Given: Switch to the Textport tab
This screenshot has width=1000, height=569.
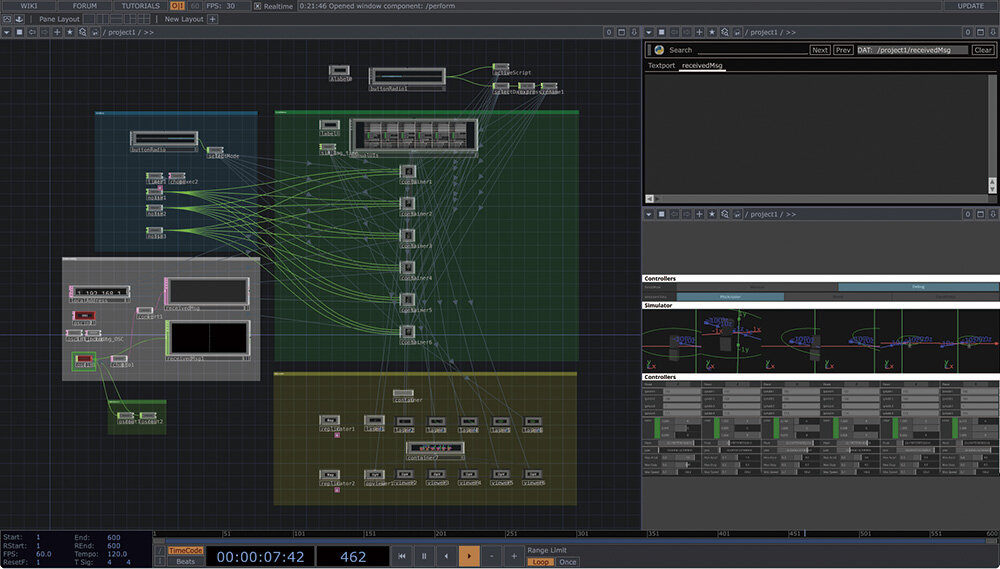Looking at the screenshot, I should pyautogui.click(x=661, y=66).
